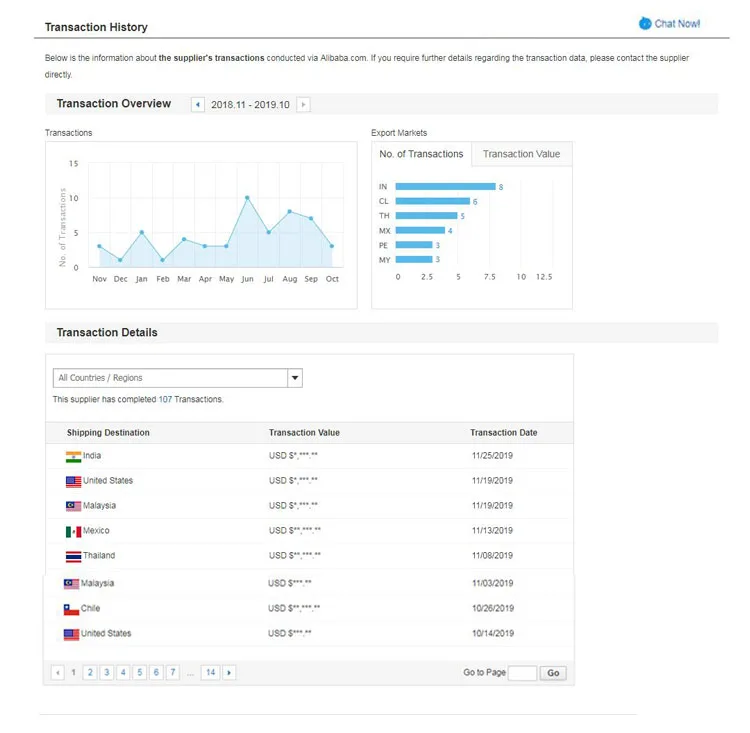
Task: Switch to the Transaction Value tab
Action: (x=521, y=154)
